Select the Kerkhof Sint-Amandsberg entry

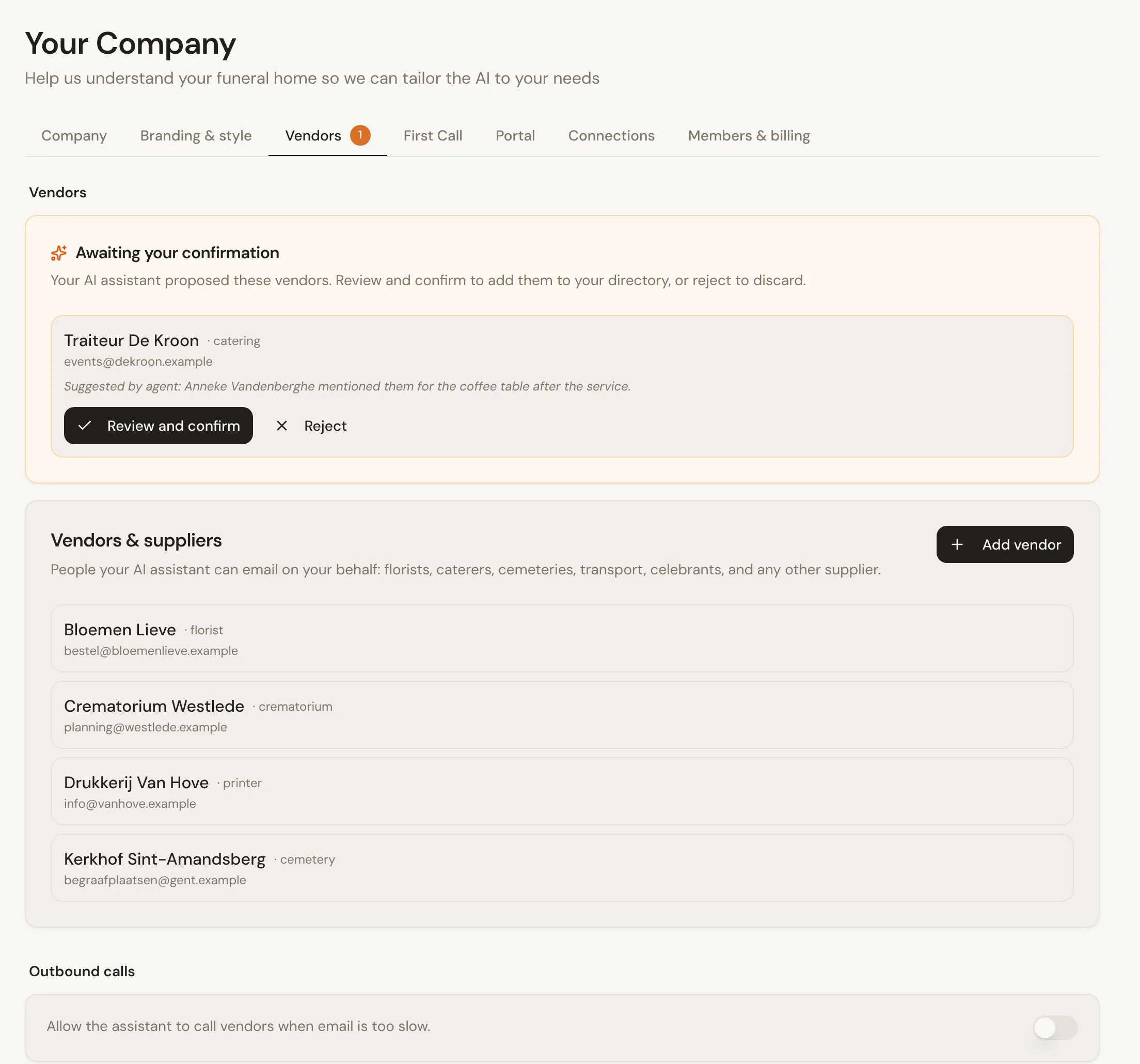(x=562, y=867)
